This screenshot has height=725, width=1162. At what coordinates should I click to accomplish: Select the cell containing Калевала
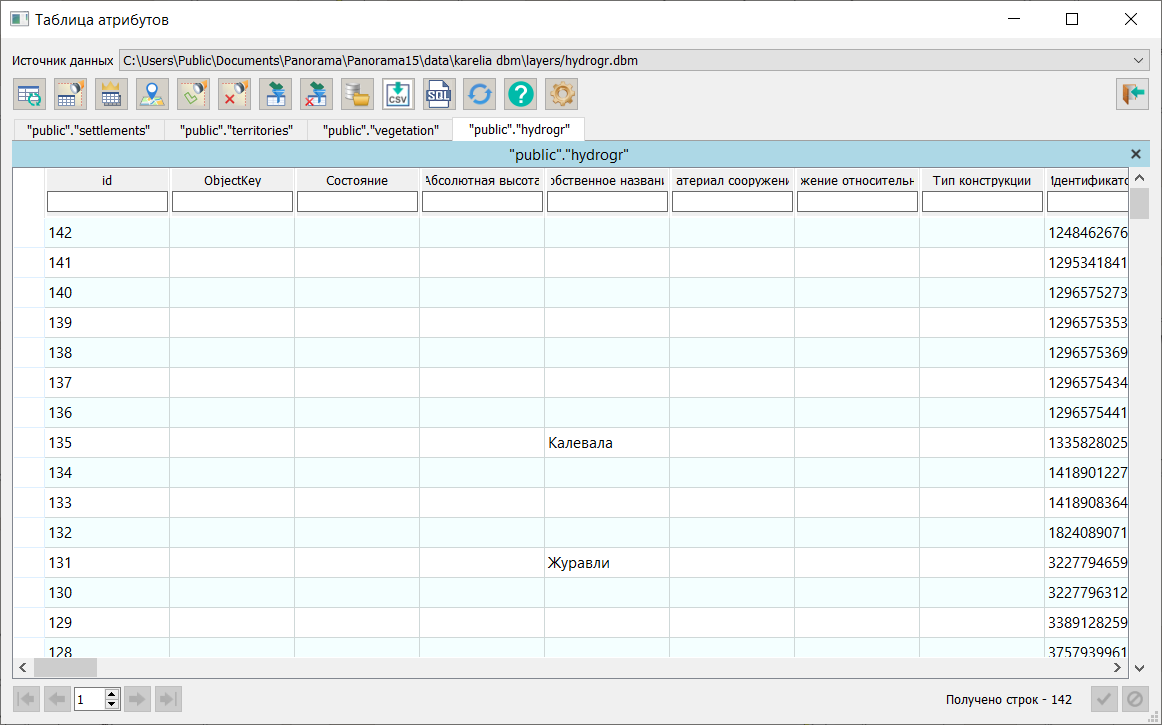606,443
